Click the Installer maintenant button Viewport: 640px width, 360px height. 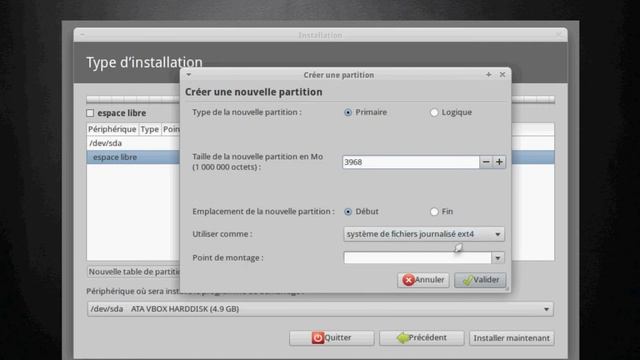click(511, 338)
